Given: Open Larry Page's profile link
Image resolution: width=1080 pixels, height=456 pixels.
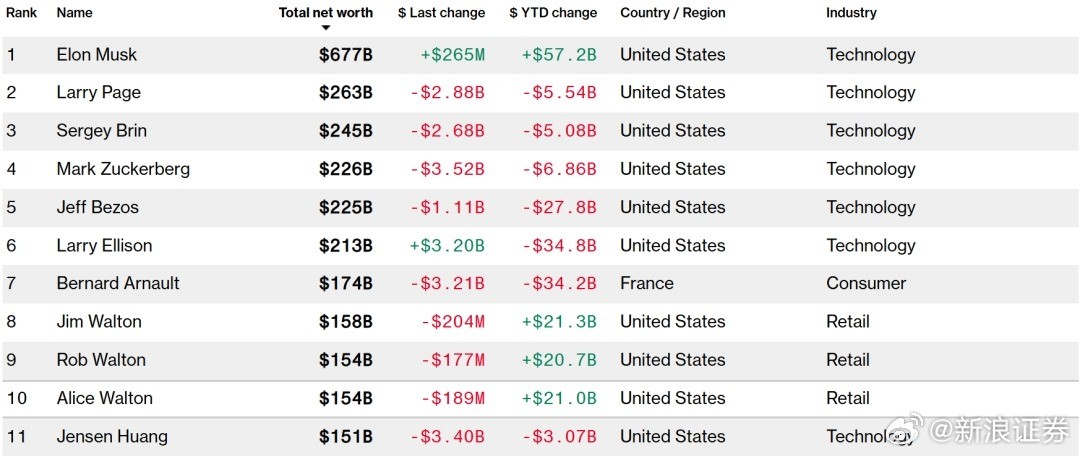Looking at the screenshot, I should pos(99,93).
